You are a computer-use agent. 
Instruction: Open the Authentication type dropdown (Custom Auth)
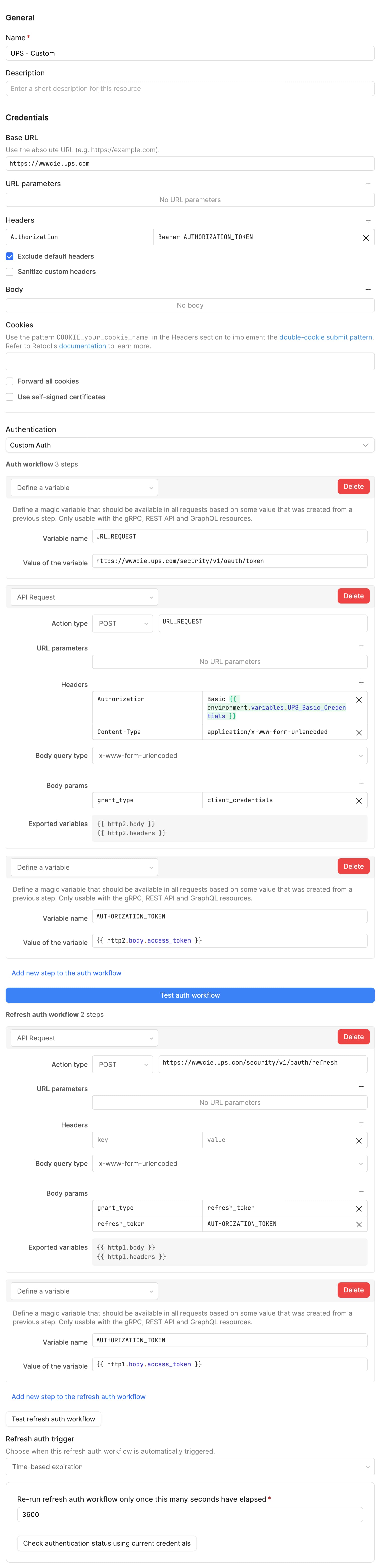point(190,445)
